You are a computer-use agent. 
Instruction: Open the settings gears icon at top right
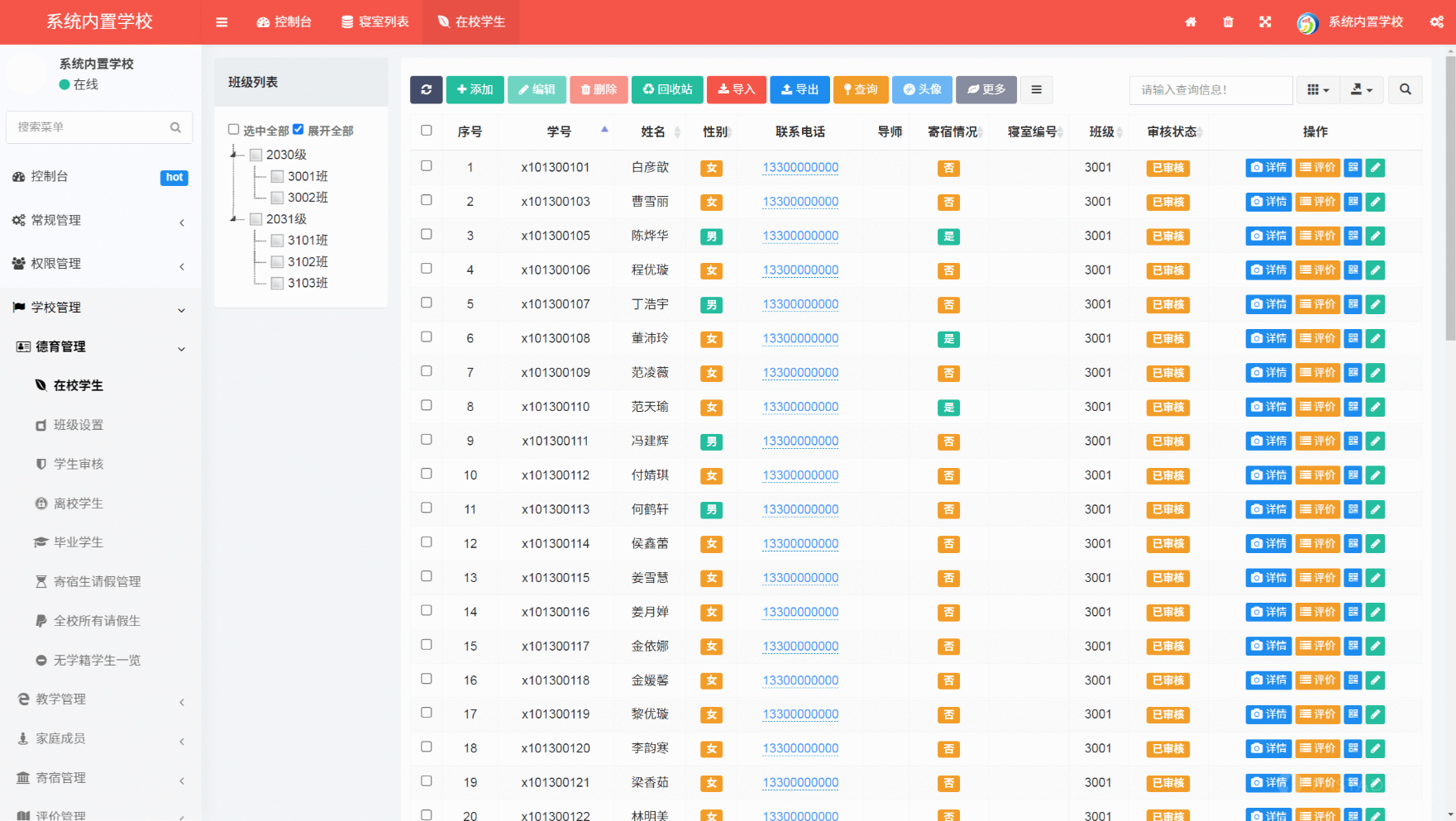[1437, 22]
